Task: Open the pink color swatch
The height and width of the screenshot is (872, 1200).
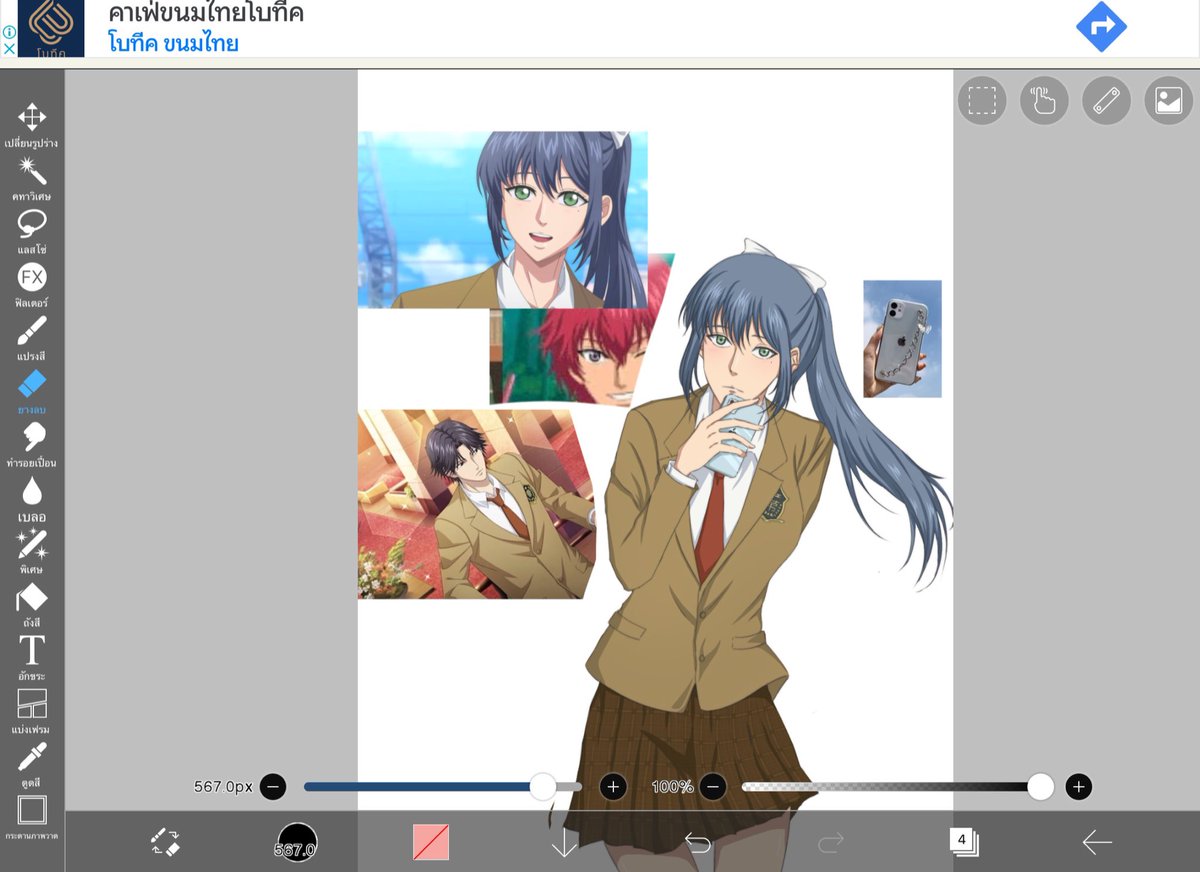Action: click(x=431, y=842)
